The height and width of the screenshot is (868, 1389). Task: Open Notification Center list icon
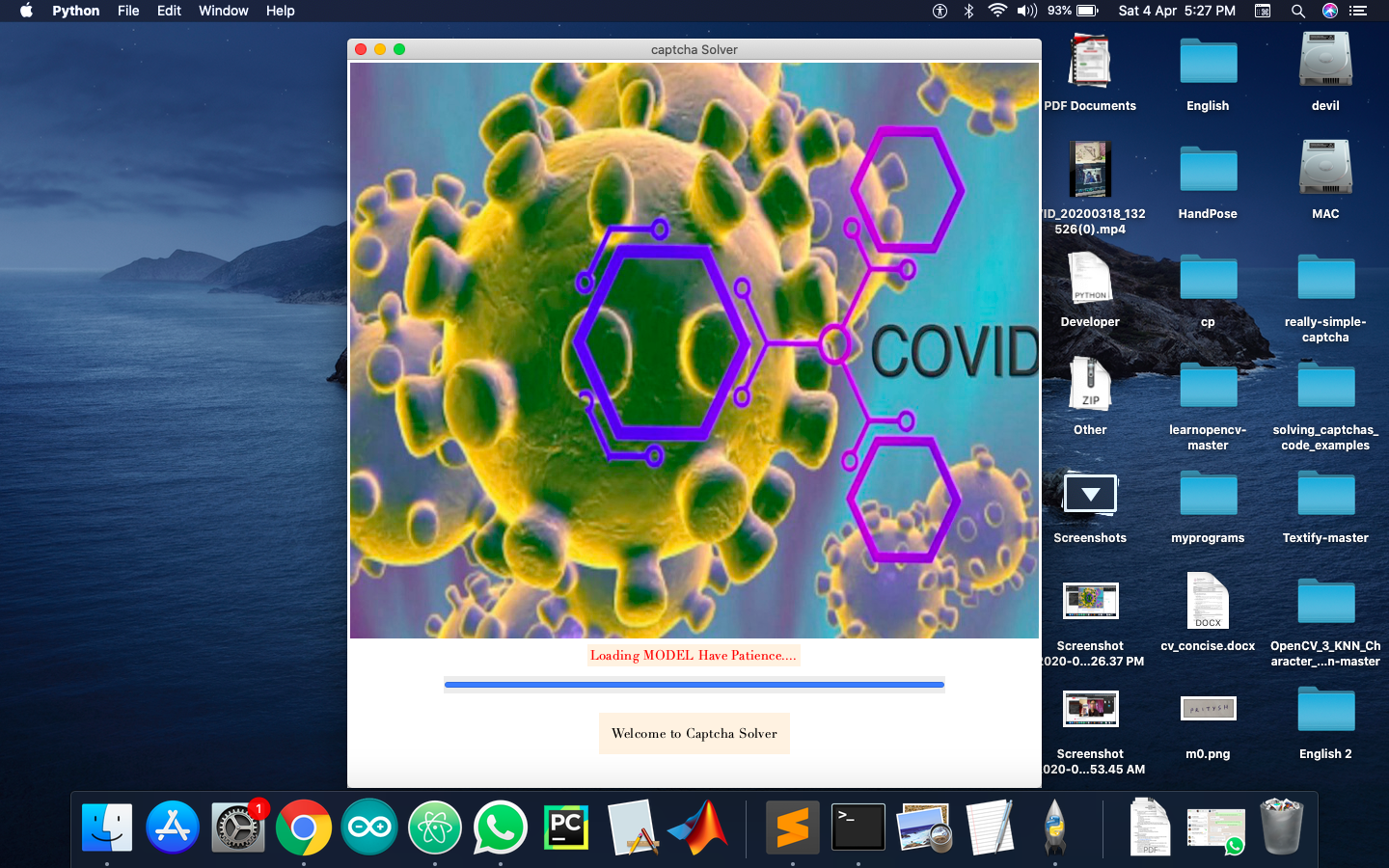(x=1358, y=11)
